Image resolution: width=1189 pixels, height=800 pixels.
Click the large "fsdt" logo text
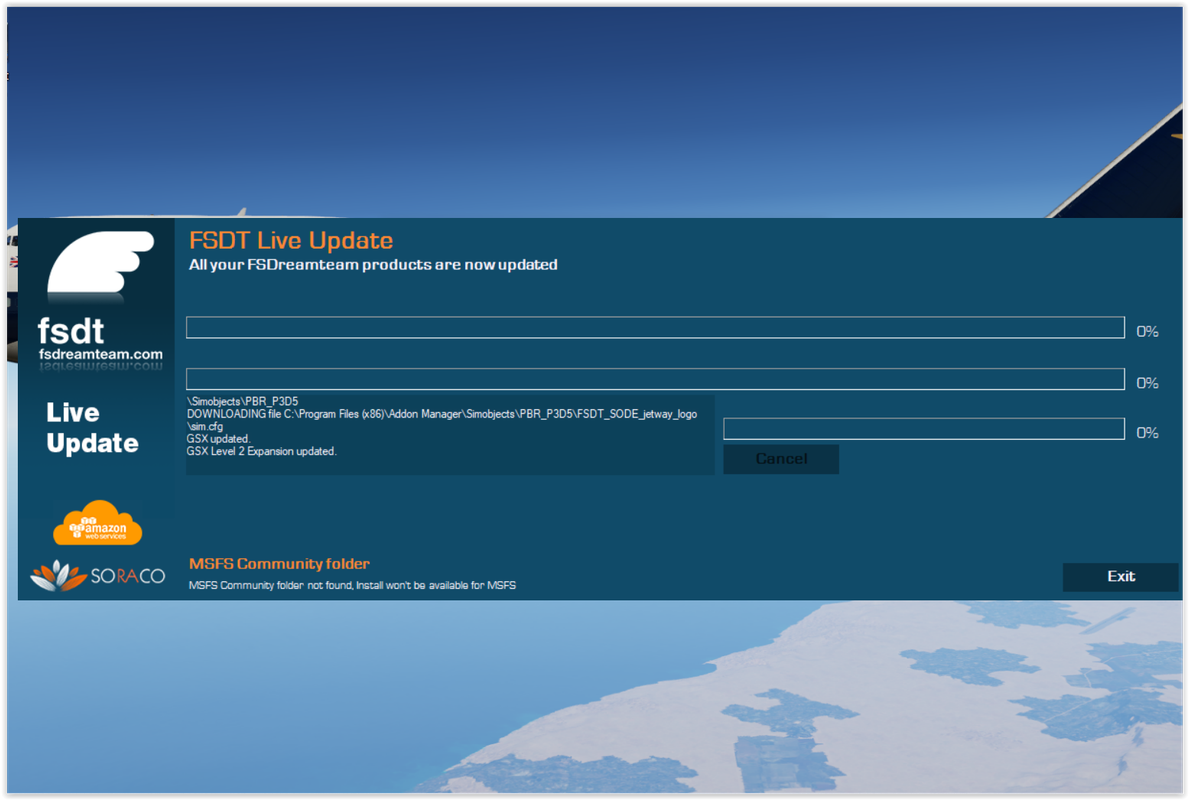tap(71, 331)
